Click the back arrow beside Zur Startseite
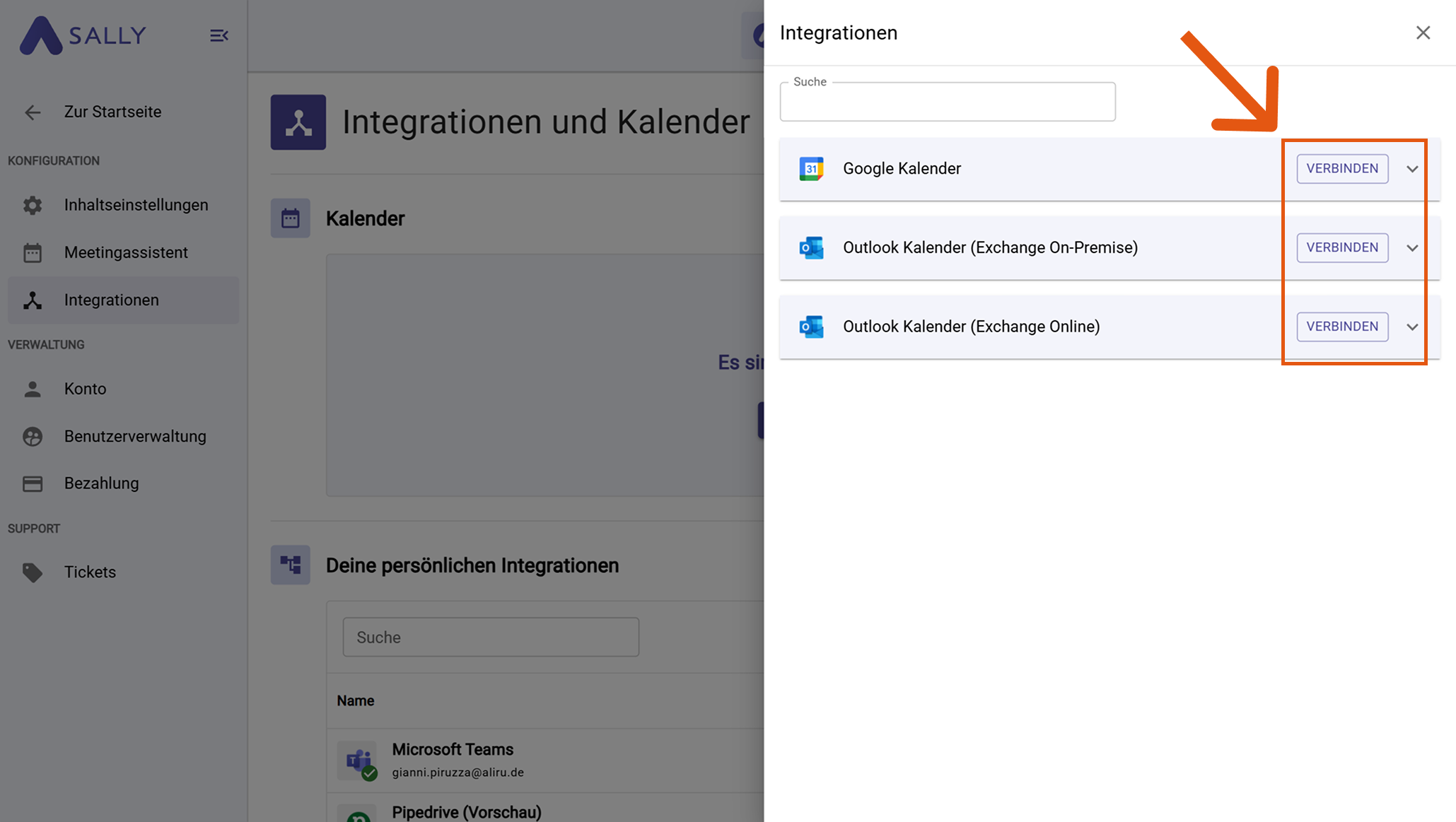The width and height of the screenshot is (1456, 822). [33, 112]
